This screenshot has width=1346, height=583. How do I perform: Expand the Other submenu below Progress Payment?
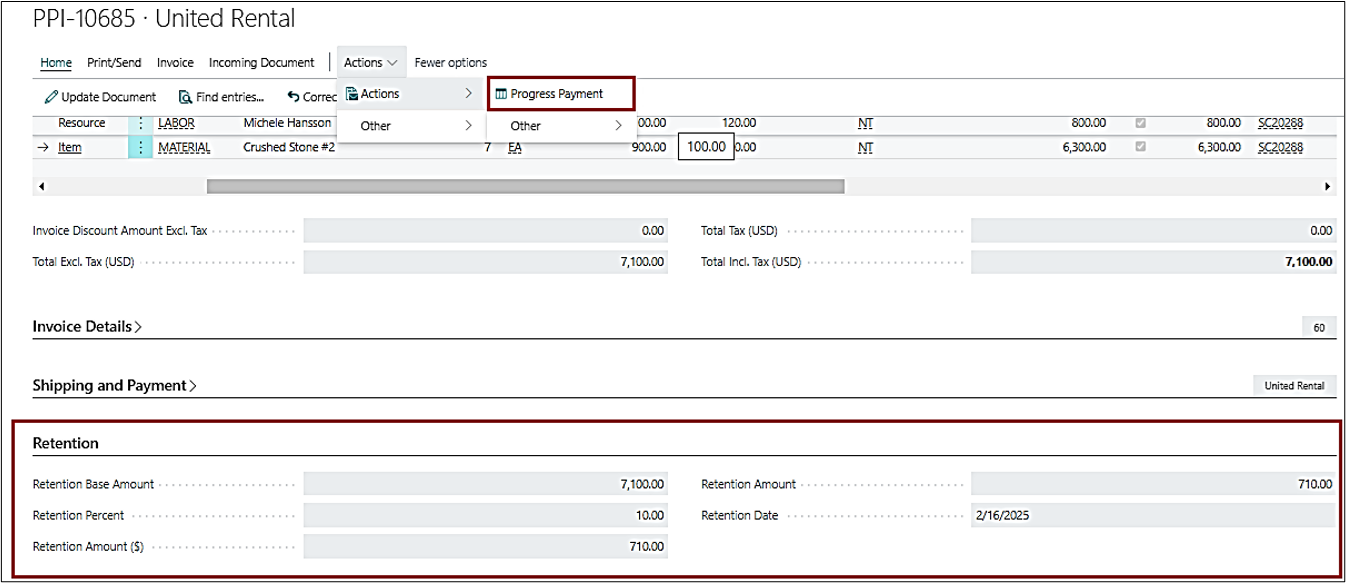click(563, 126)
